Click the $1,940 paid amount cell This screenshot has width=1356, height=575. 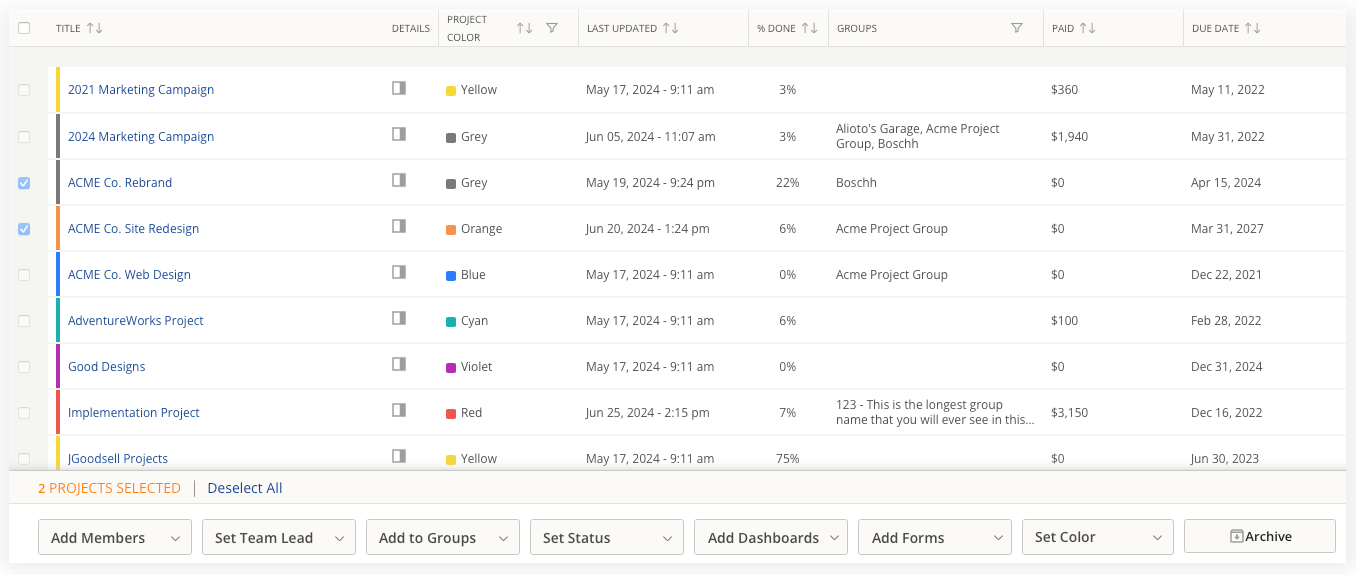point(1069,136)
